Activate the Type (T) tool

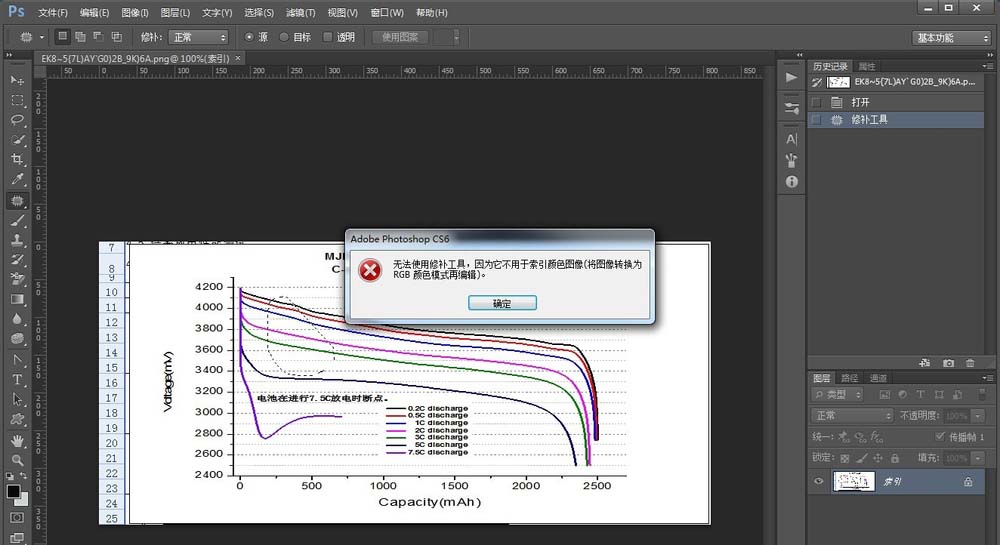[17, 380]
